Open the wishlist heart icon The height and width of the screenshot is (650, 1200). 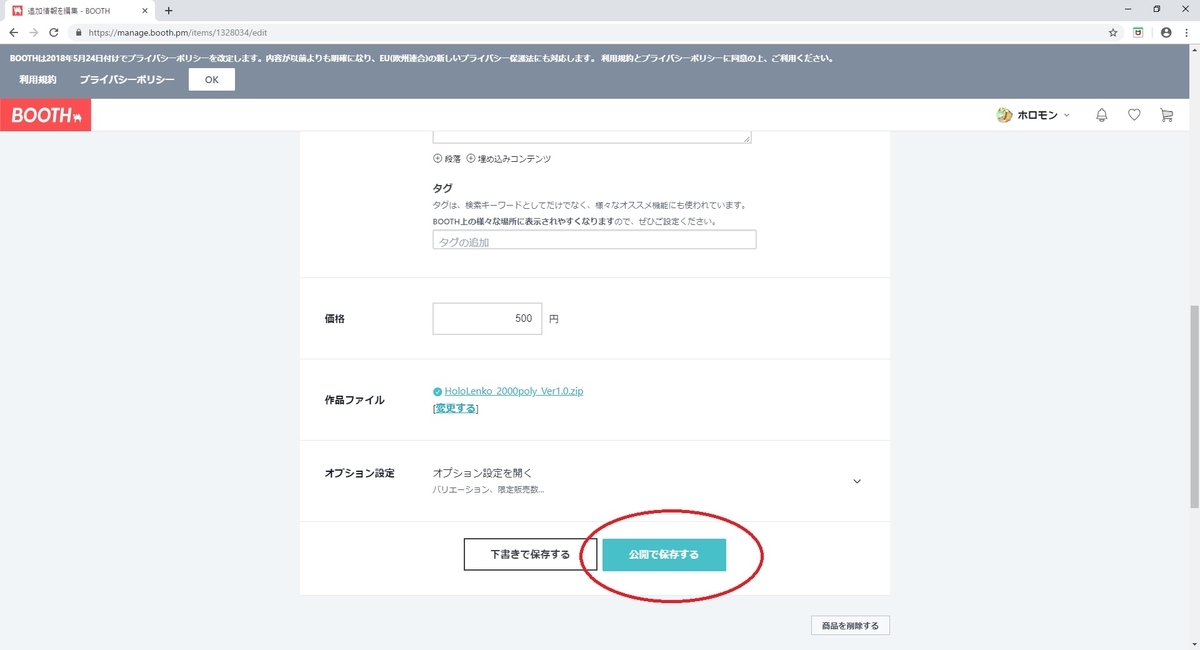point(1134,114)
